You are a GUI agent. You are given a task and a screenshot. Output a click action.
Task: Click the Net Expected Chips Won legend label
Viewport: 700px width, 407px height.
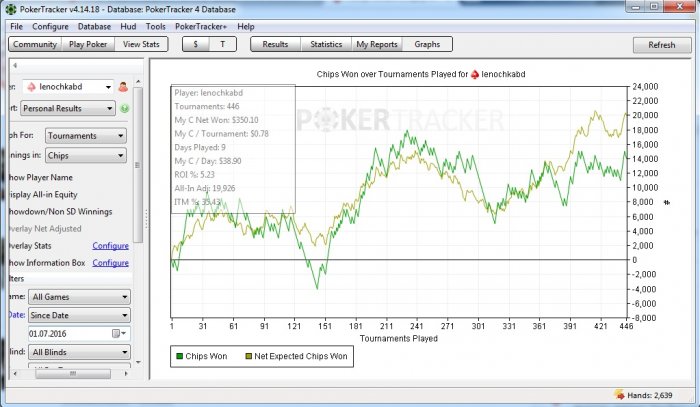click(300, 356)
